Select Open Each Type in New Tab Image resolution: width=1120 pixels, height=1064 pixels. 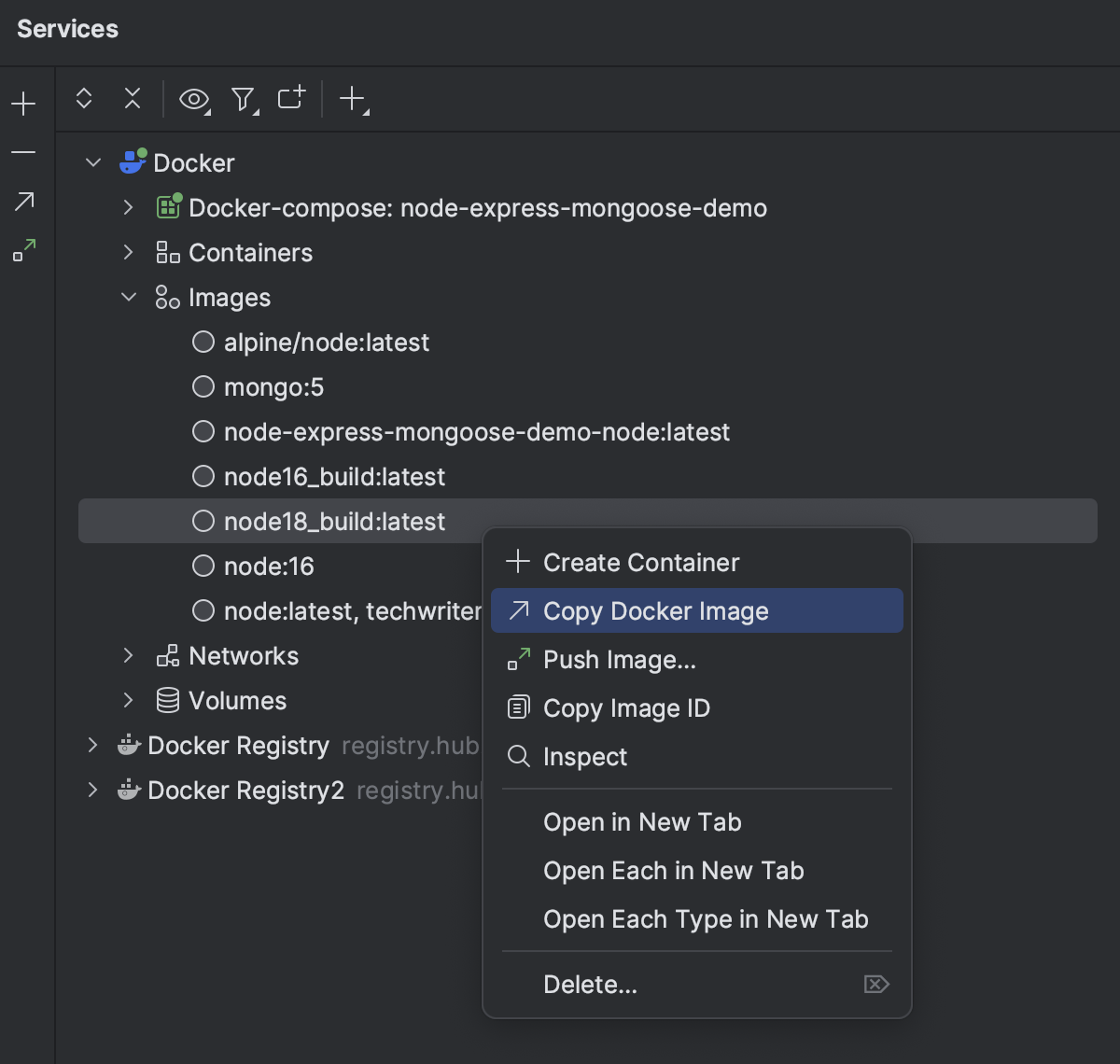coord(706,918)
